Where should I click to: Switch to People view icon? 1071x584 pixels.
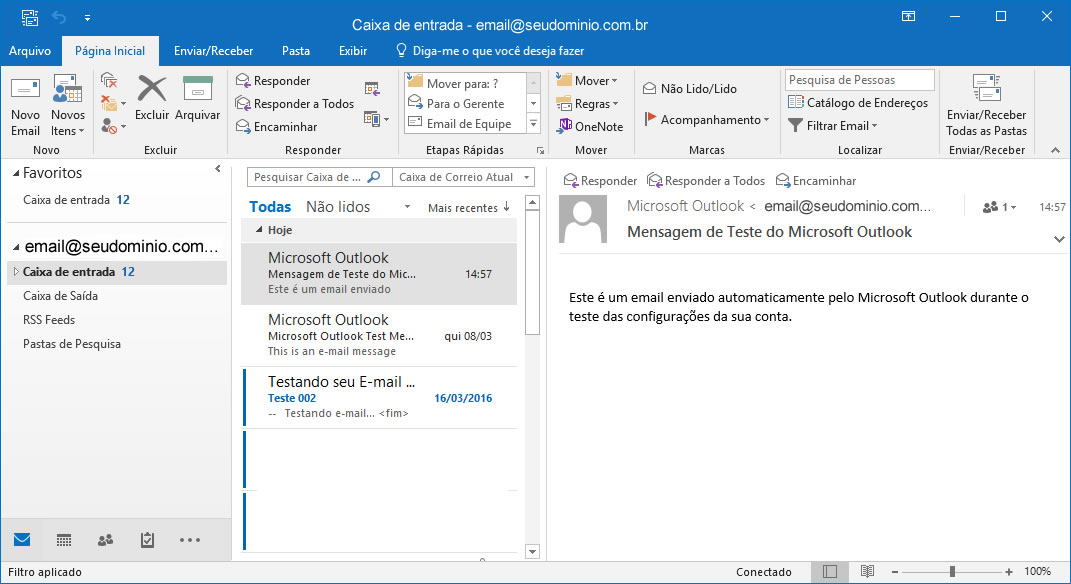point(105,540)
